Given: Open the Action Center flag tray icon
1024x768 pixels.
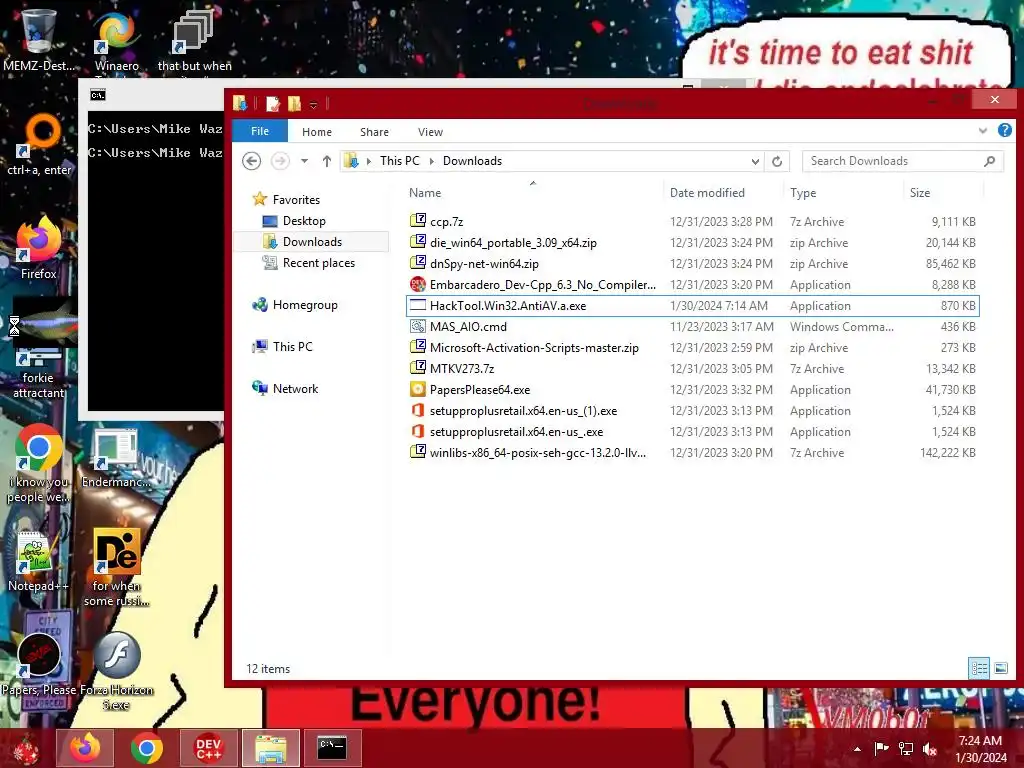Looking at the screenshot, I should pyautogui.click(x=882, y=748).
